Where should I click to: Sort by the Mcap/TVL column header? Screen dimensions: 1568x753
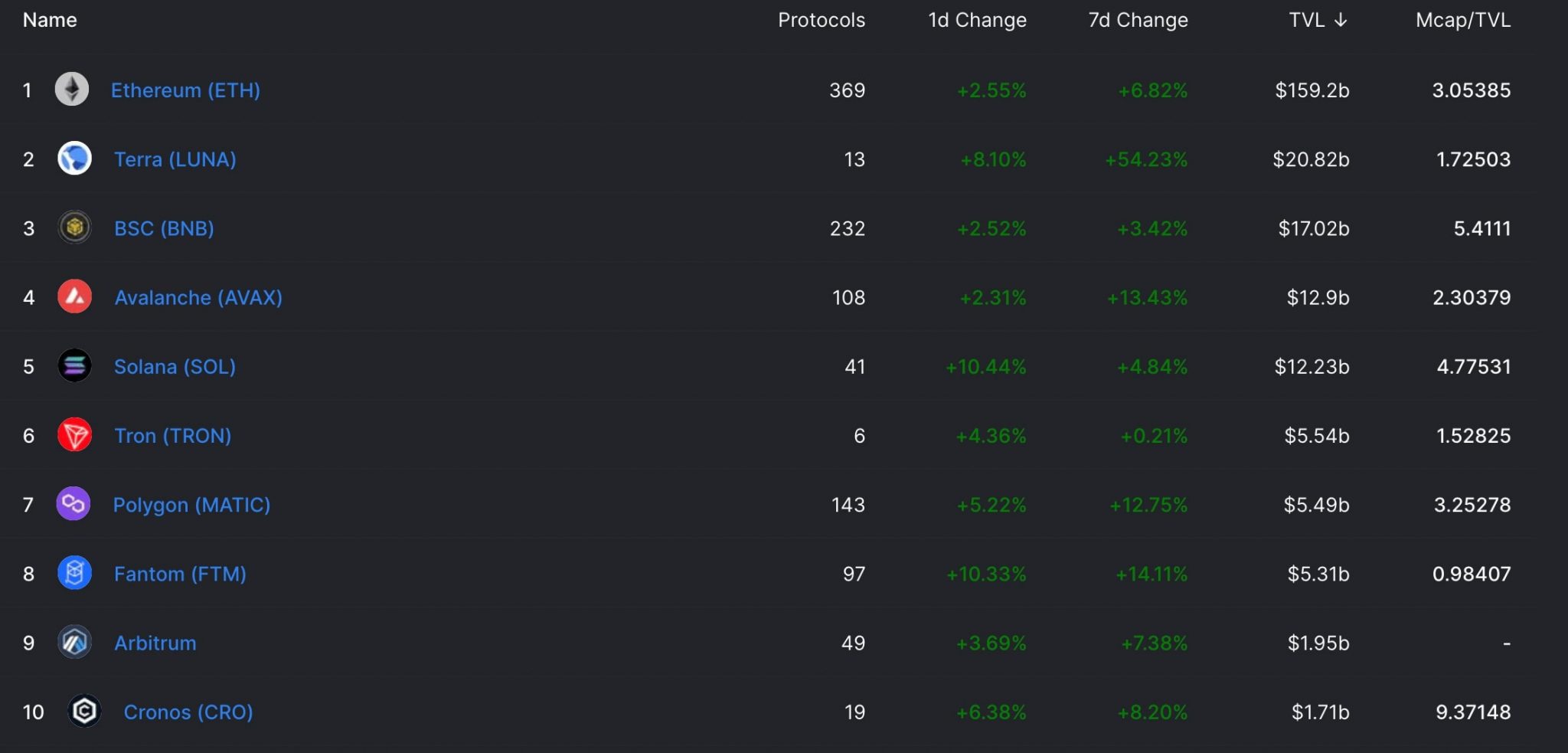1462,20
